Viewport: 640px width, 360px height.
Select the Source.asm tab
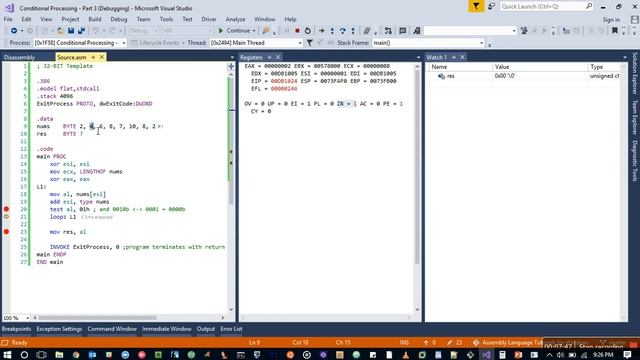[71, 57]
